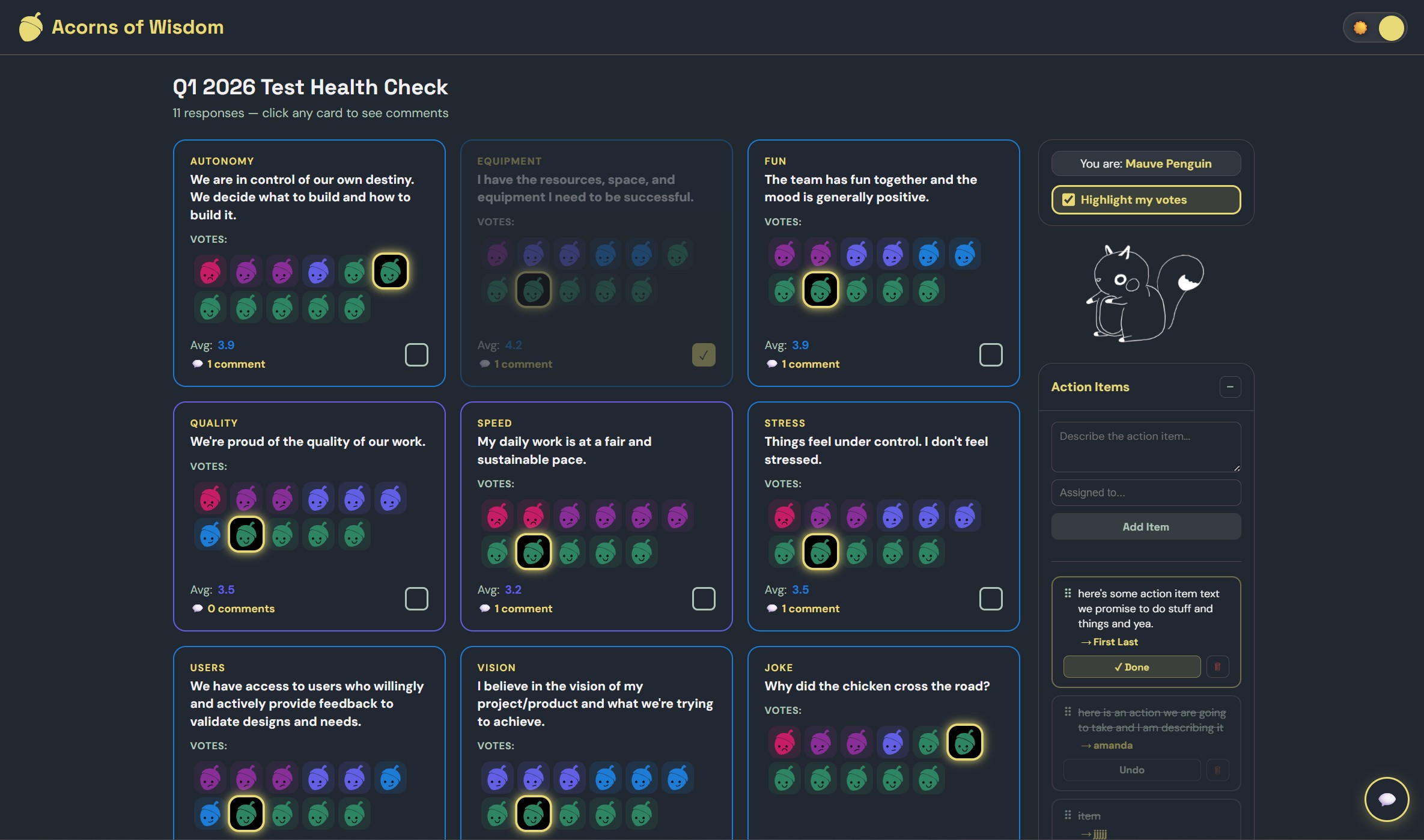Click the speech bubble icon on Quality card
Viewport: 1424px width, 840px height.
click(x=197, y=608)
